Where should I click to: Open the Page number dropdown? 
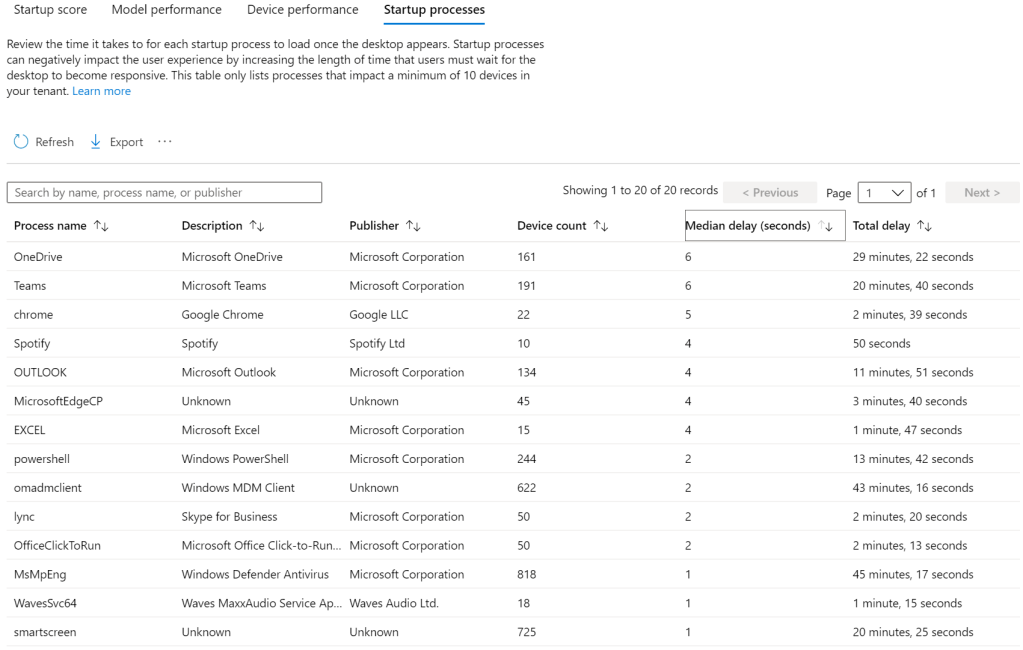click(x=884, y=193)
